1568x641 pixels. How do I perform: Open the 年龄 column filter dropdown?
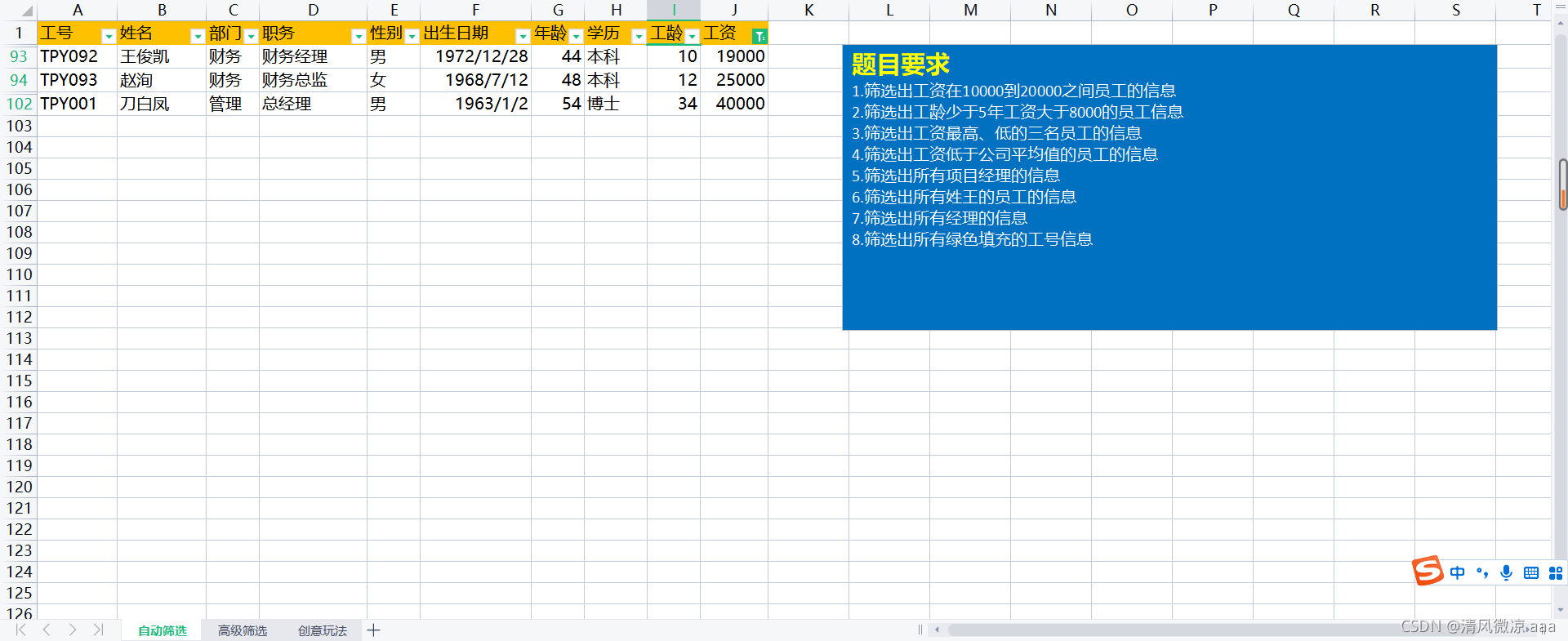pyautogui.click(x=576, y=36)
